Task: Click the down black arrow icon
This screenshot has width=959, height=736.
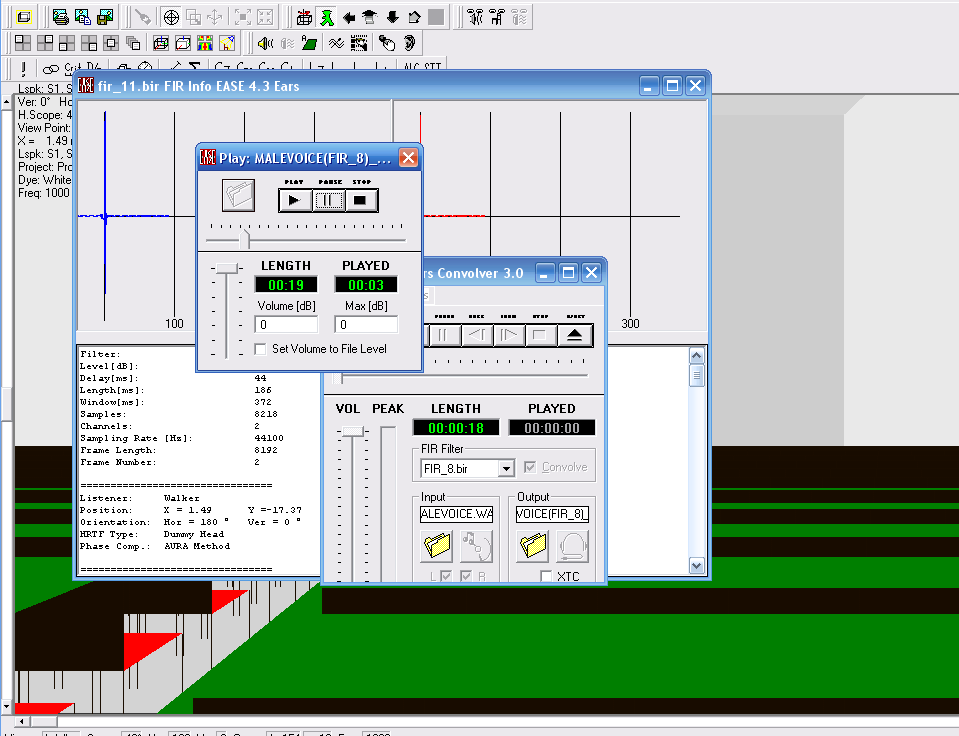Action: [x=392, y=17]
